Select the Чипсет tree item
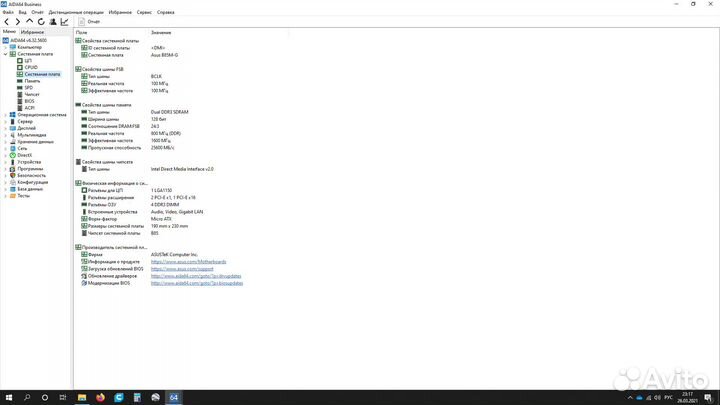 32,94
